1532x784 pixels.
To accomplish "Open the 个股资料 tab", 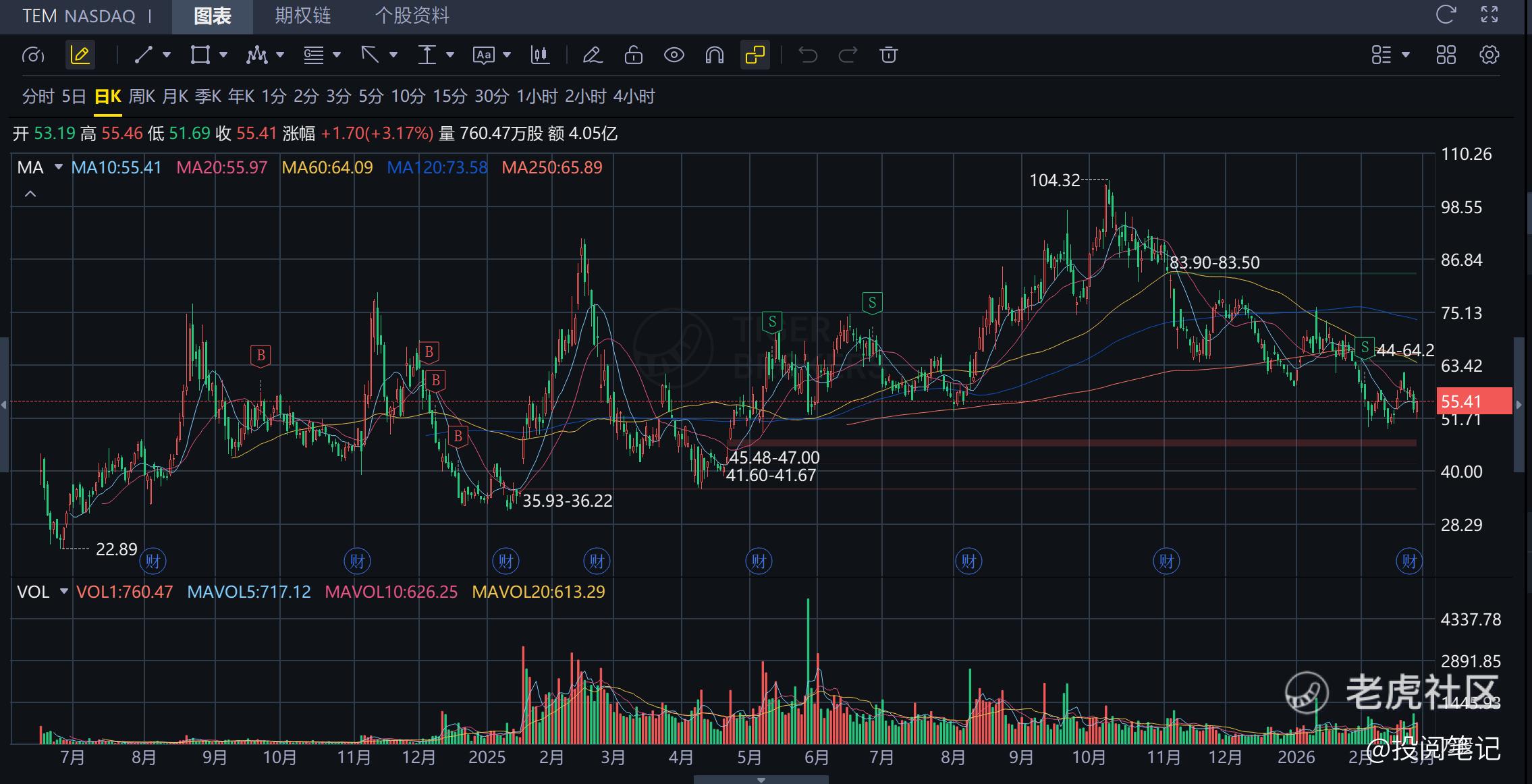I will [x=412, y=16].
